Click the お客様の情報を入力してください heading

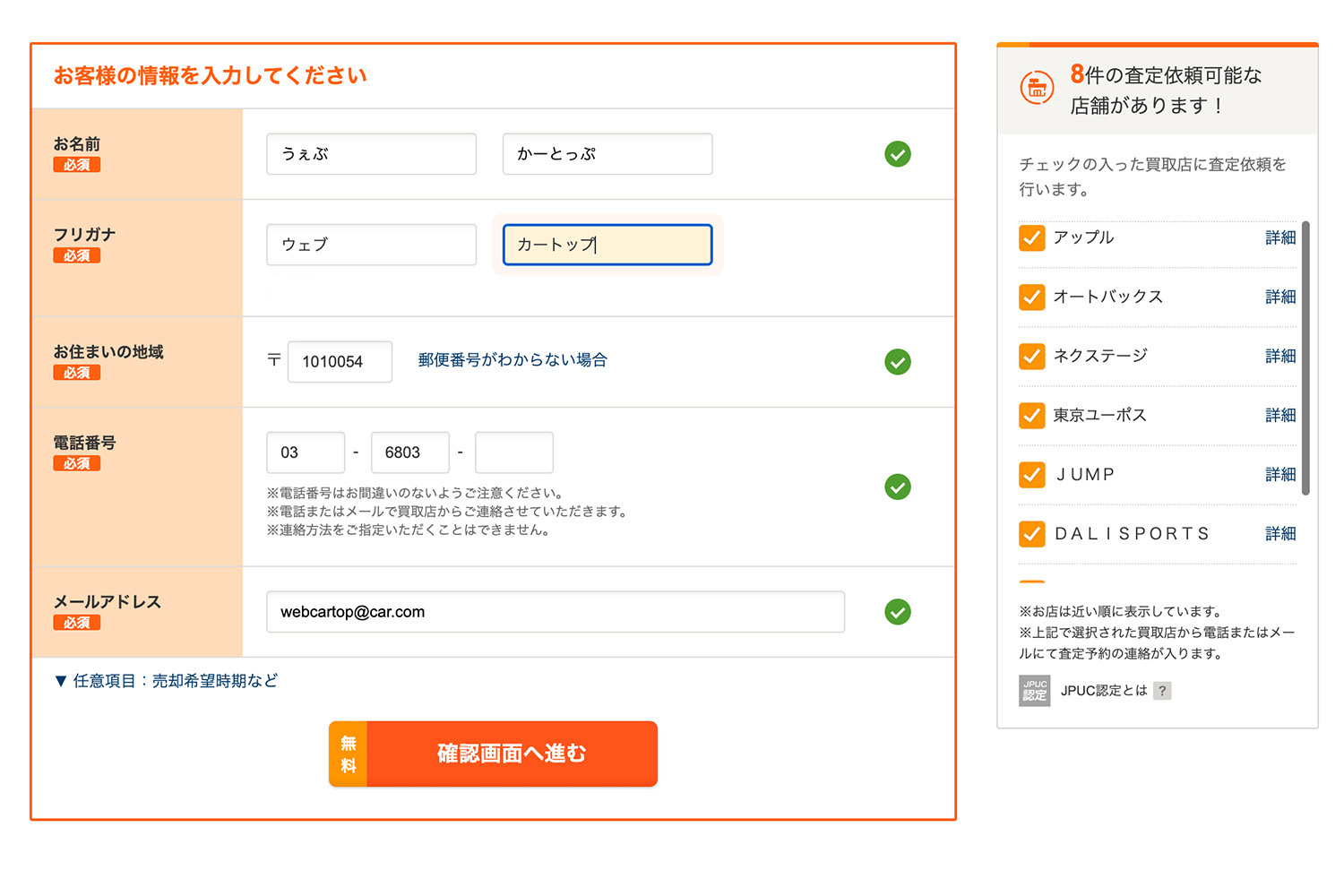[x=210, y=75]
